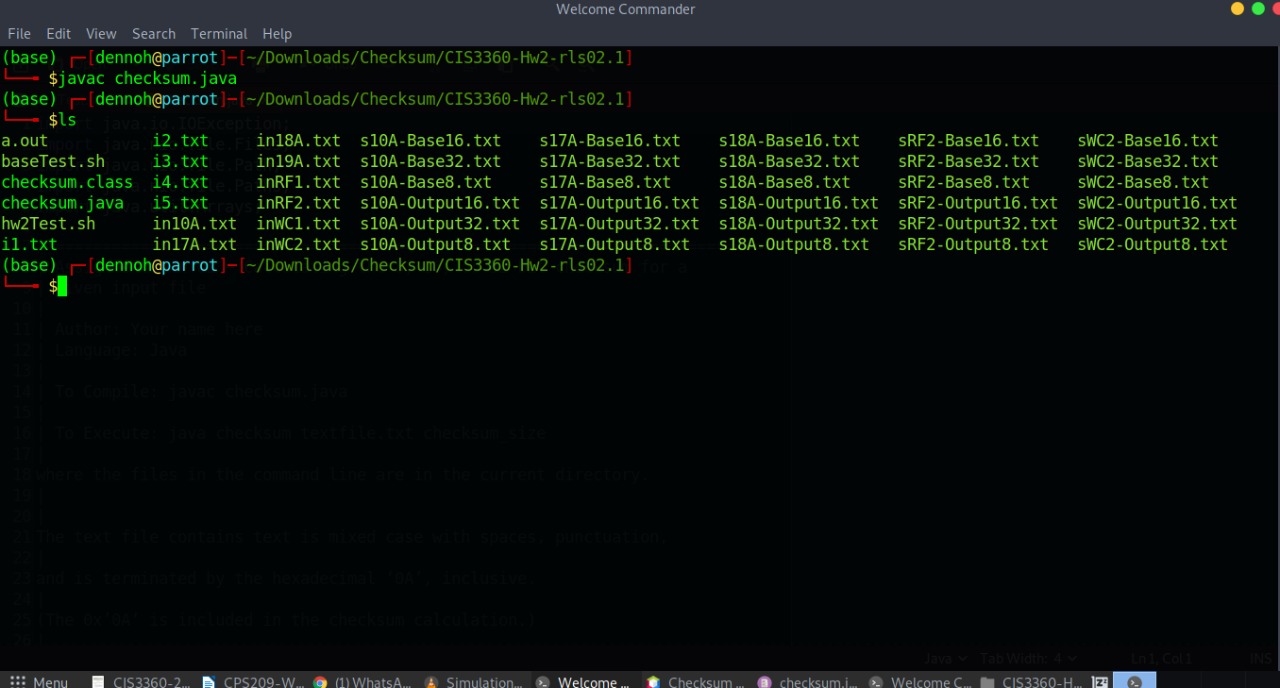
Task: Switch to CIS3360-2 document in taskbar
Action: [x=141, y=682]
